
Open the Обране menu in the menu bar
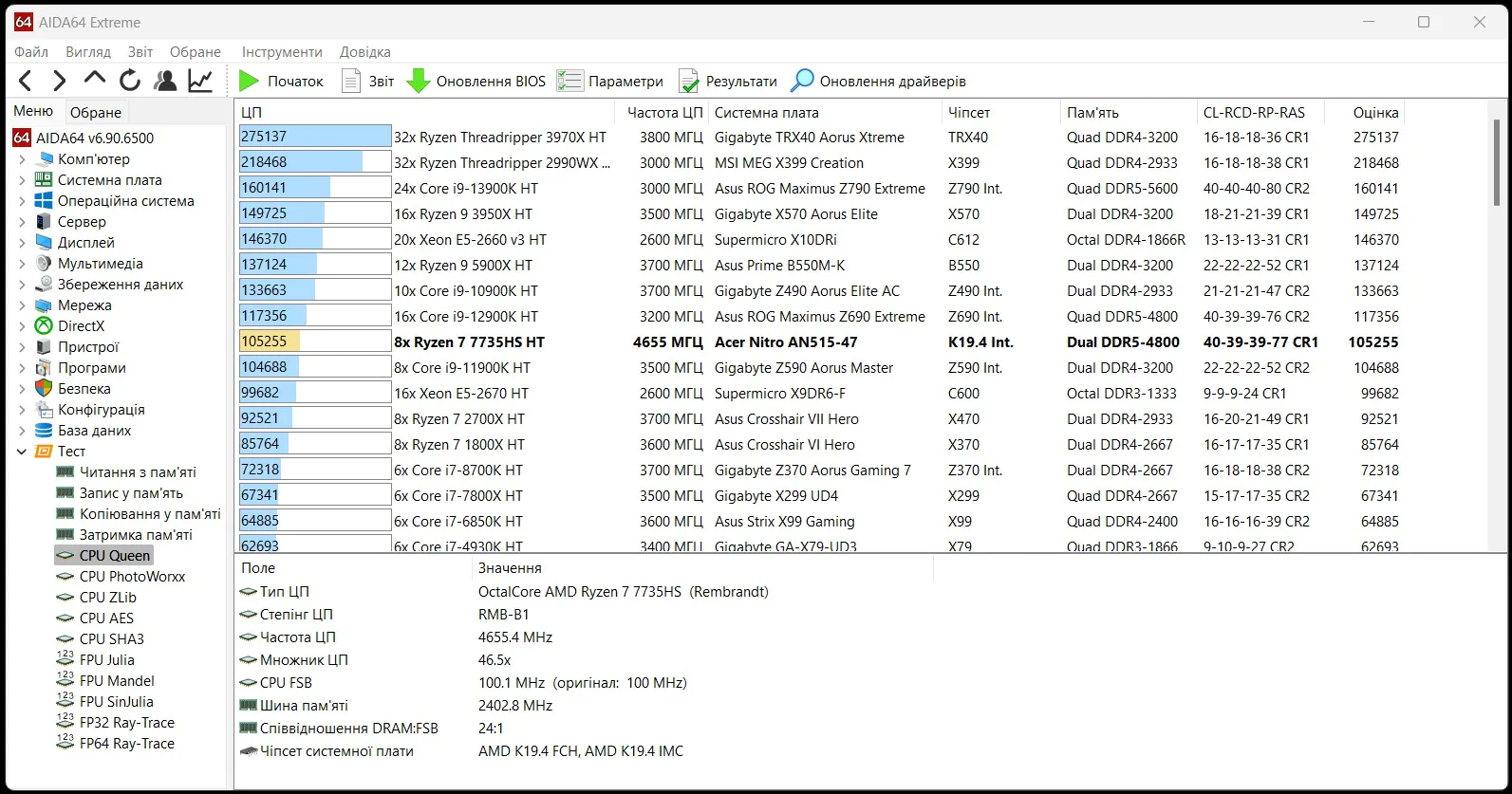pyautogui.click(x=196, y=52)
